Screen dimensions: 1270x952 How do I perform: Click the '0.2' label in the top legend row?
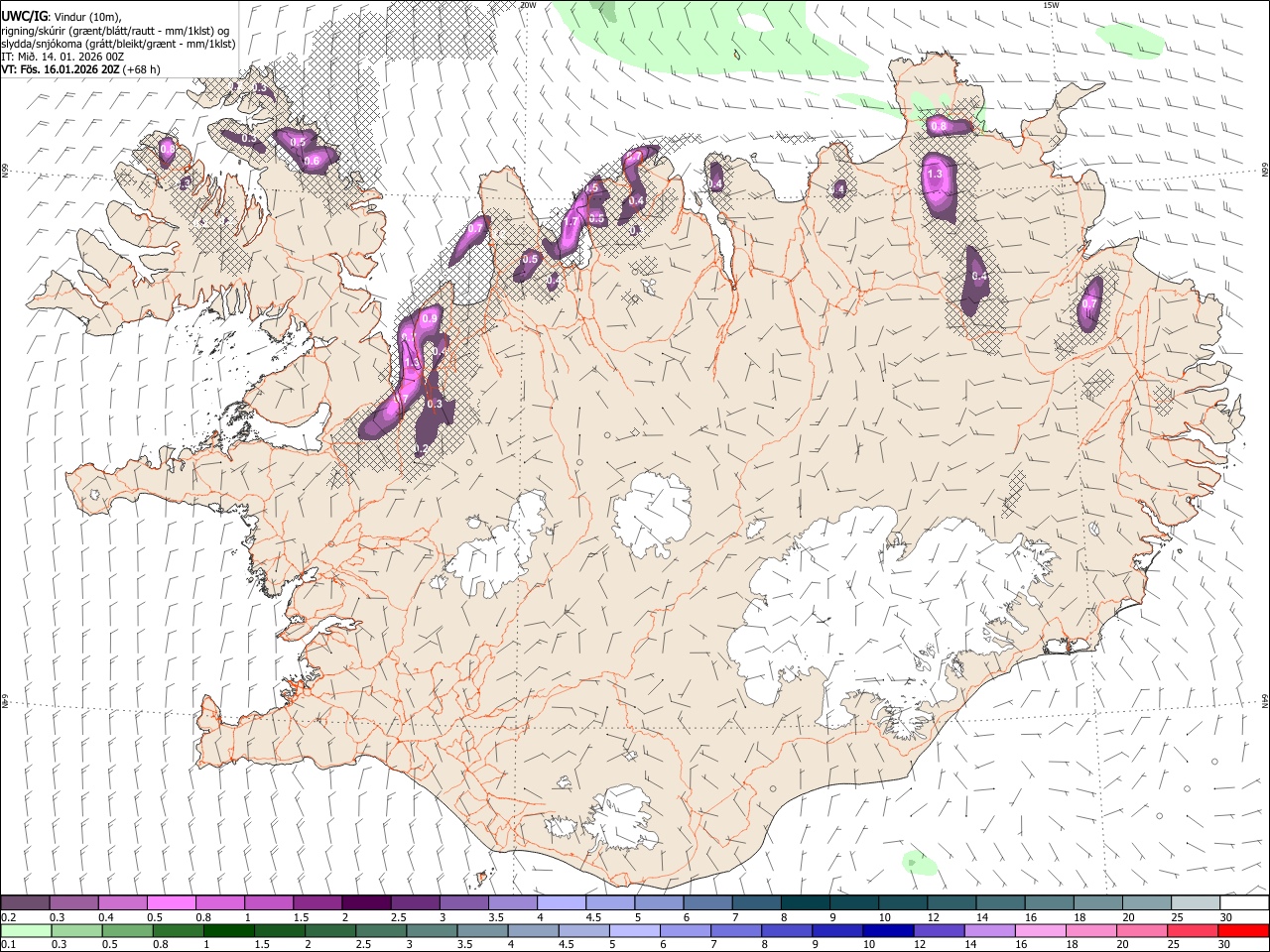tap(8, 917)
